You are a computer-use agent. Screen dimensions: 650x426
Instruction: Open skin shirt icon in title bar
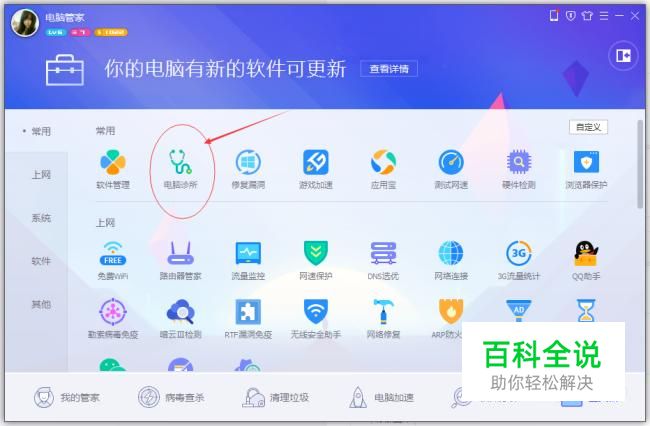click(x=587, y=16)
